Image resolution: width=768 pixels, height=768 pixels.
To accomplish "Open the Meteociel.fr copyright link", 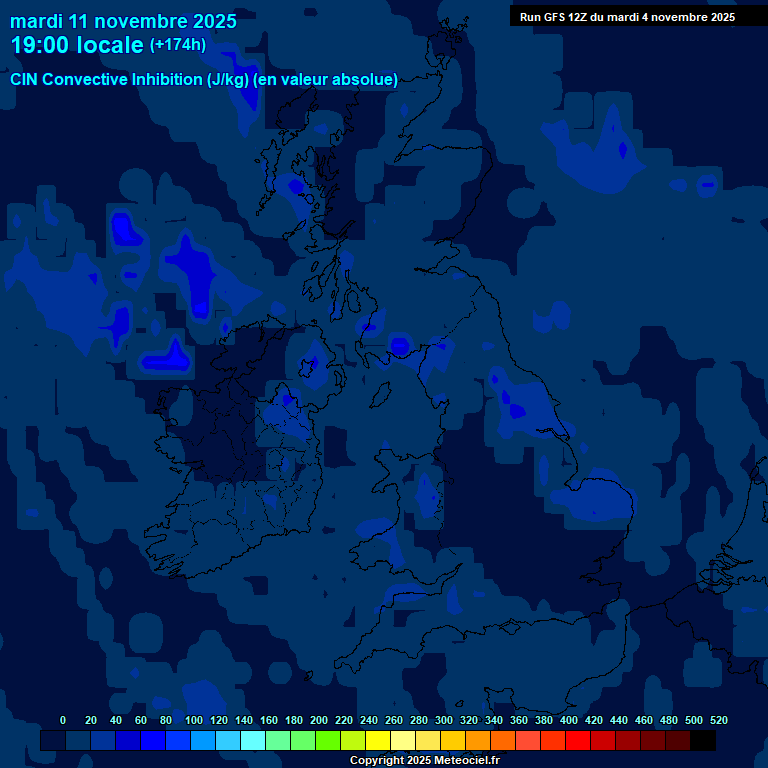I will click(x=424, y=760).
